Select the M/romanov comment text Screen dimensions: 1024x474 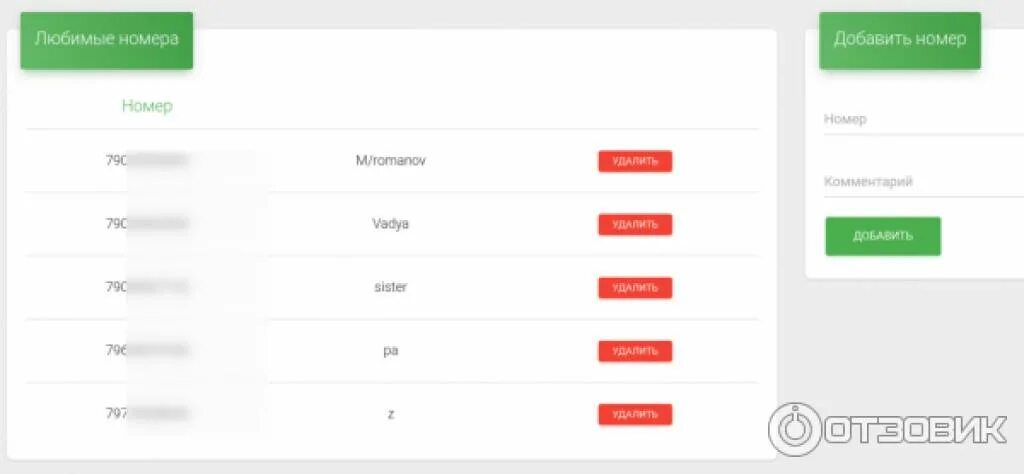coord(391,161)
